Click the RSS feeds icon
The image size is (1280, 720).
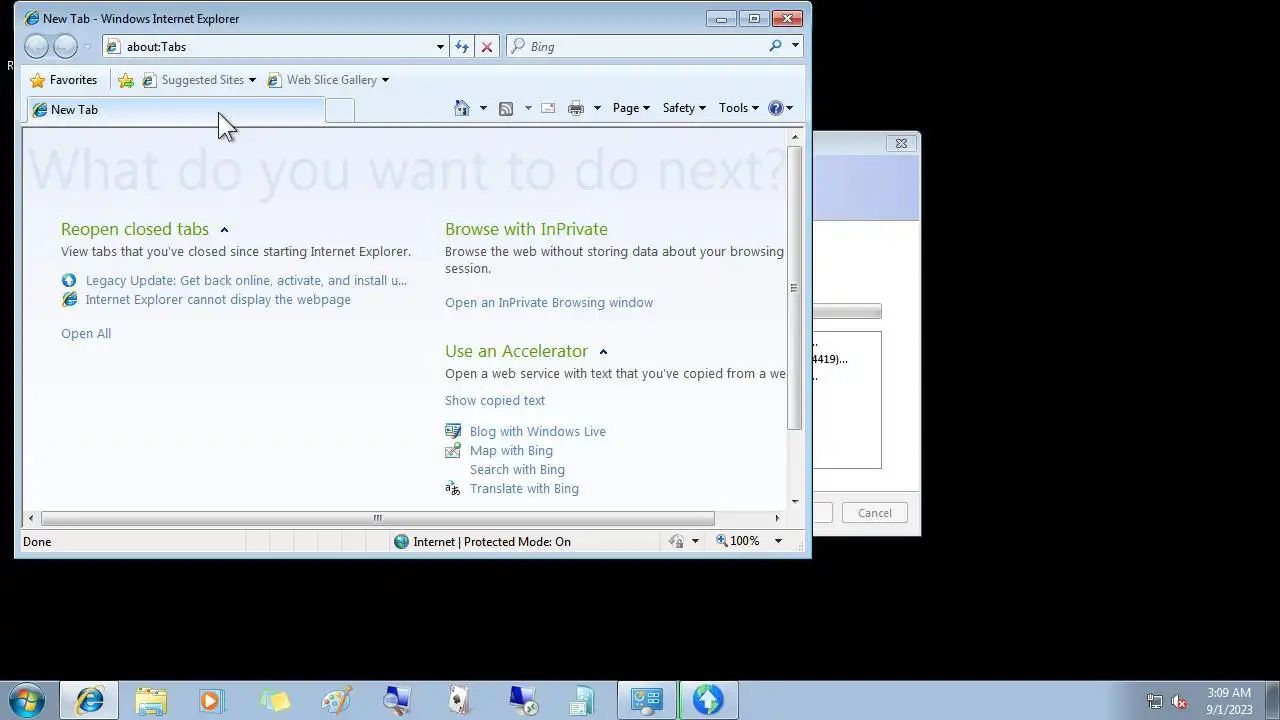pos(506,108)
